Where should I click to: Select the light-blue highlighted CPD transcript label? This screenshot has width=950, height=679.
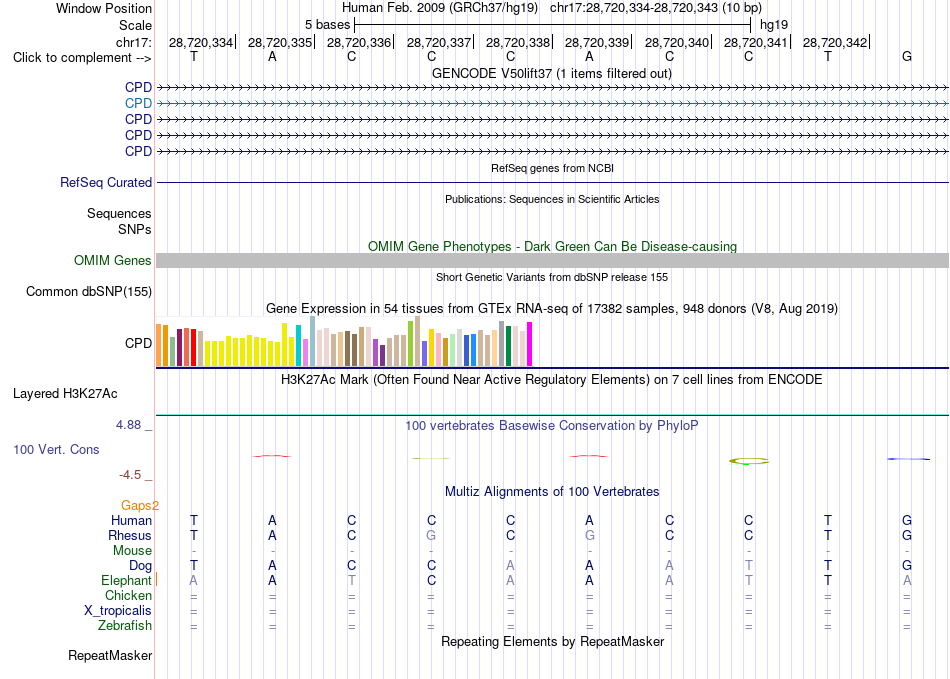click(x=138, y=104)
